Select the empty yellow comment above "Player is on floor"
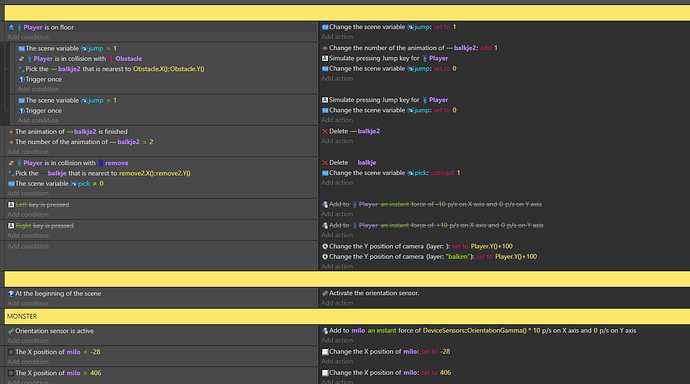 point(347,13)
